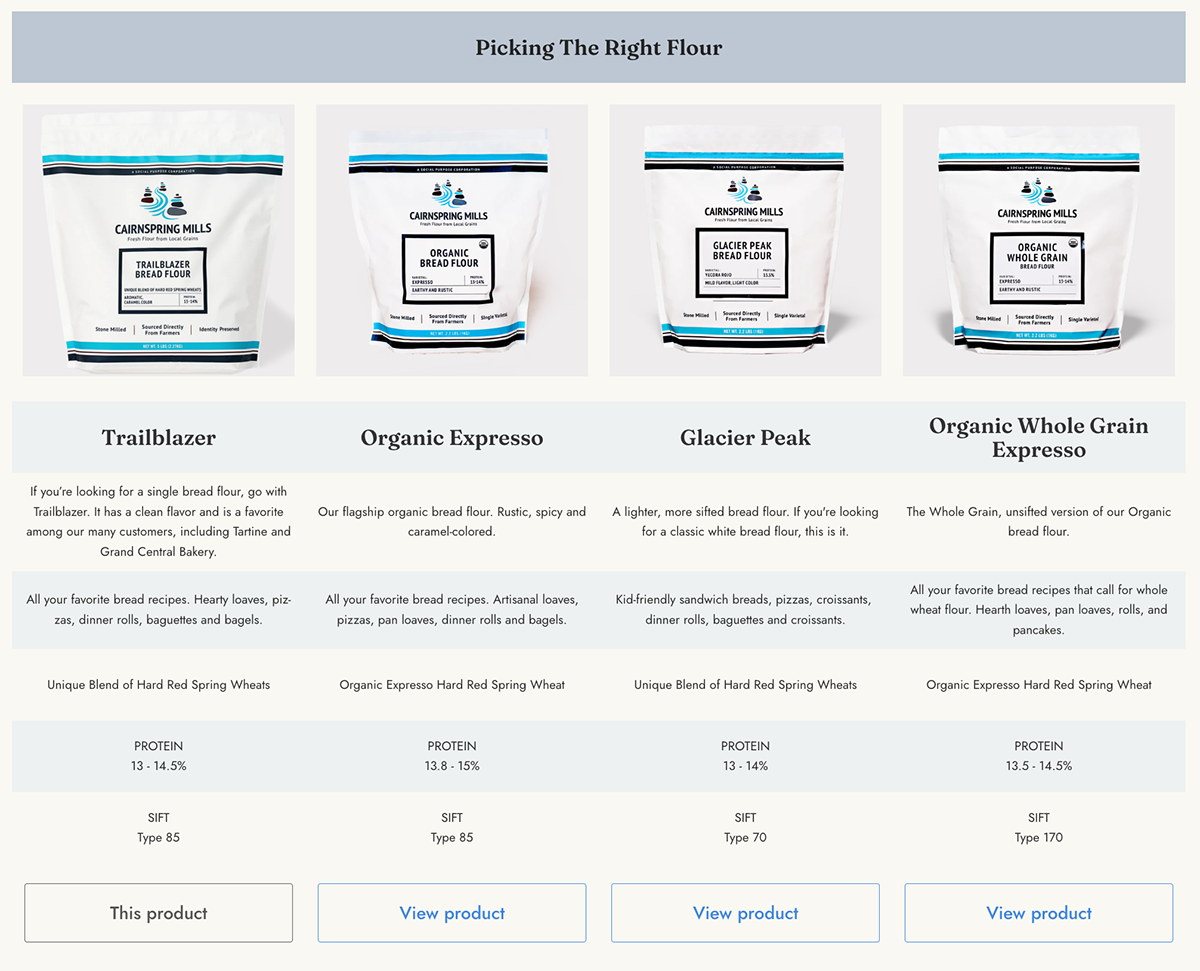Click Trailblazer's 'Unique Blend of Hard Red Spring Wheats'
The image size is (1200, 971).
[159, 685]
